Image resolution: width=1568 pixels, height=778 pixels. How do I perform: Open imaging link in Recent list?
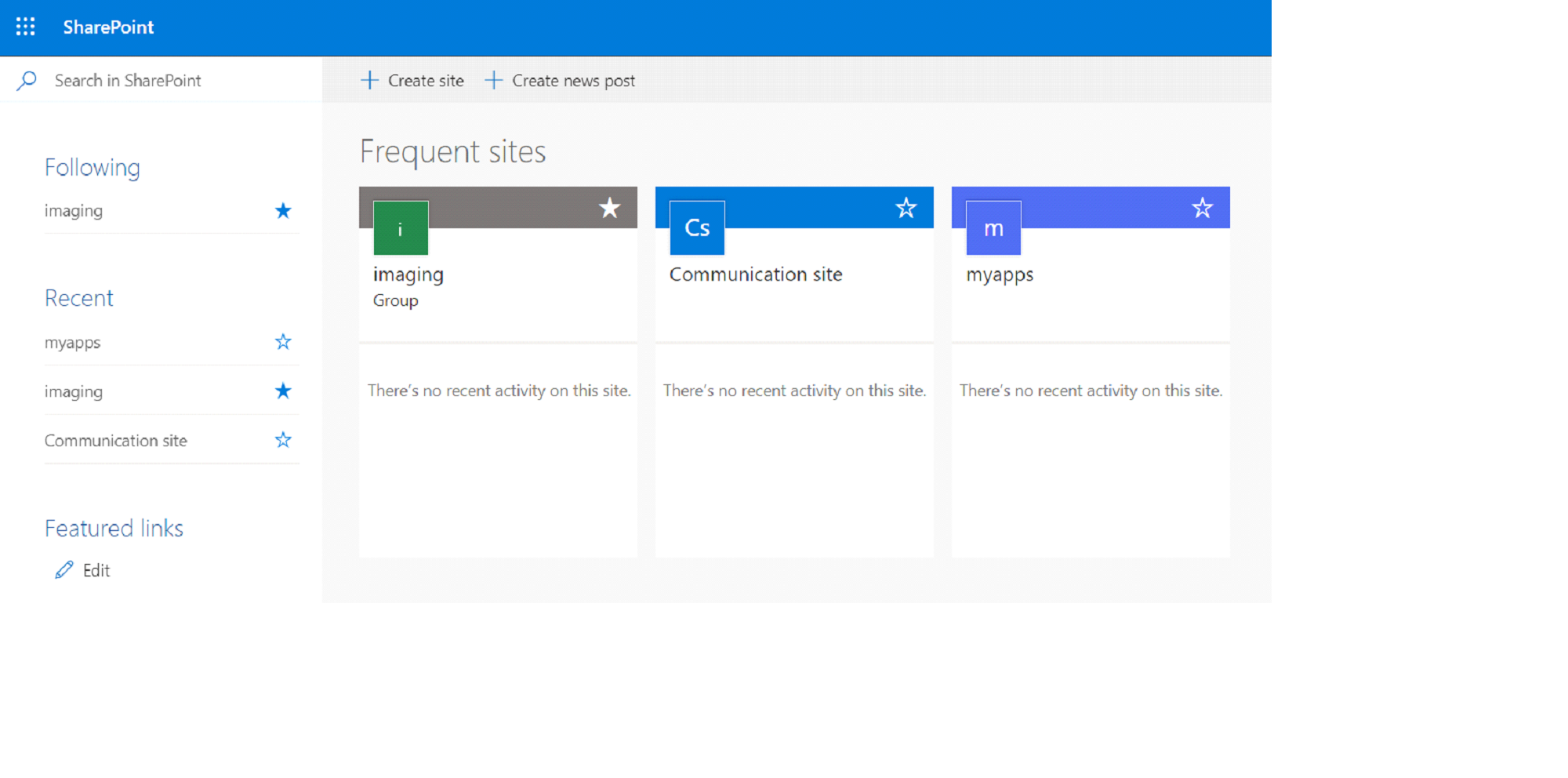click(74, 391)
